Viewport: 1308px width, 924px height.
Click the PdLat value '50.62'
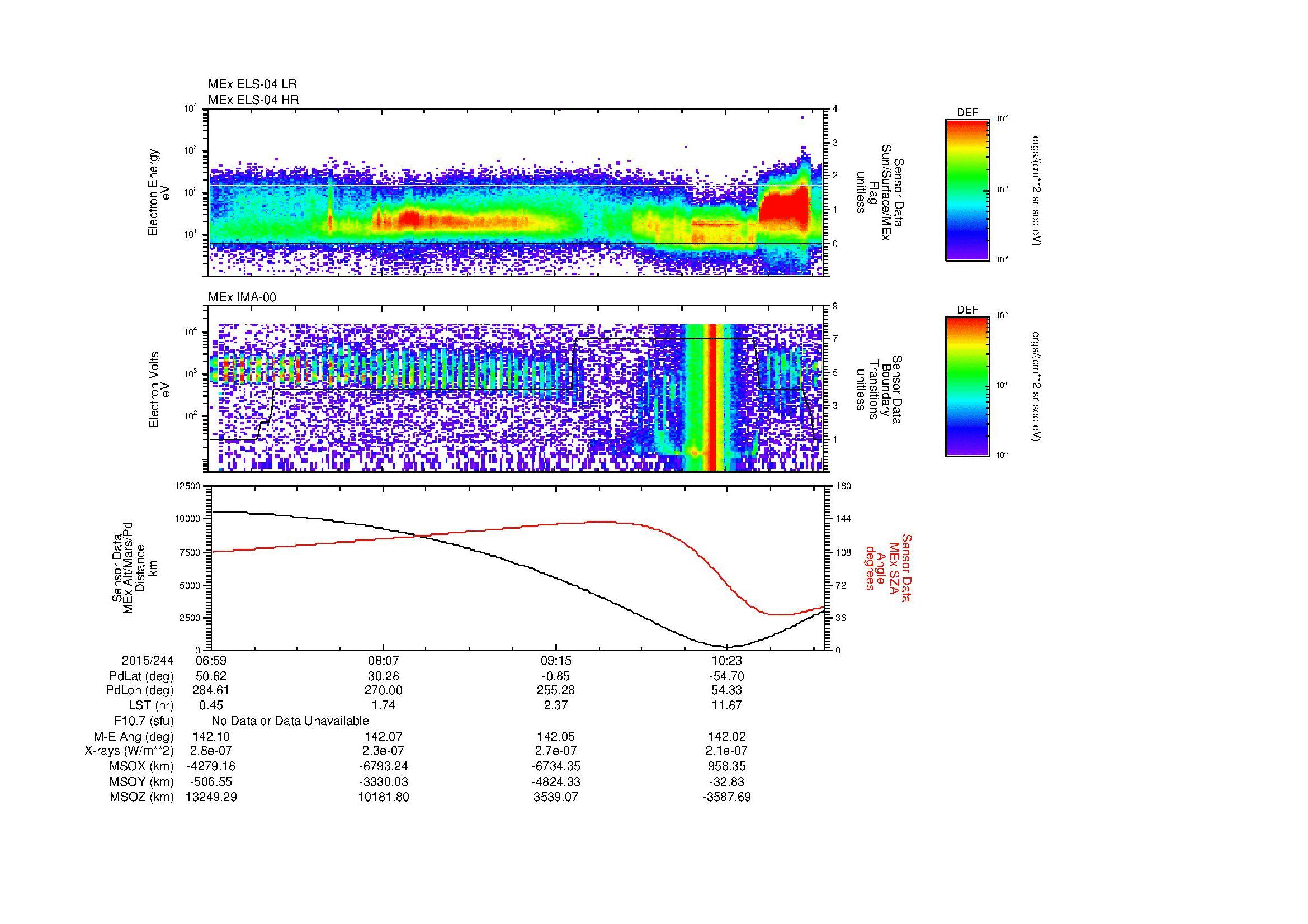211,676
